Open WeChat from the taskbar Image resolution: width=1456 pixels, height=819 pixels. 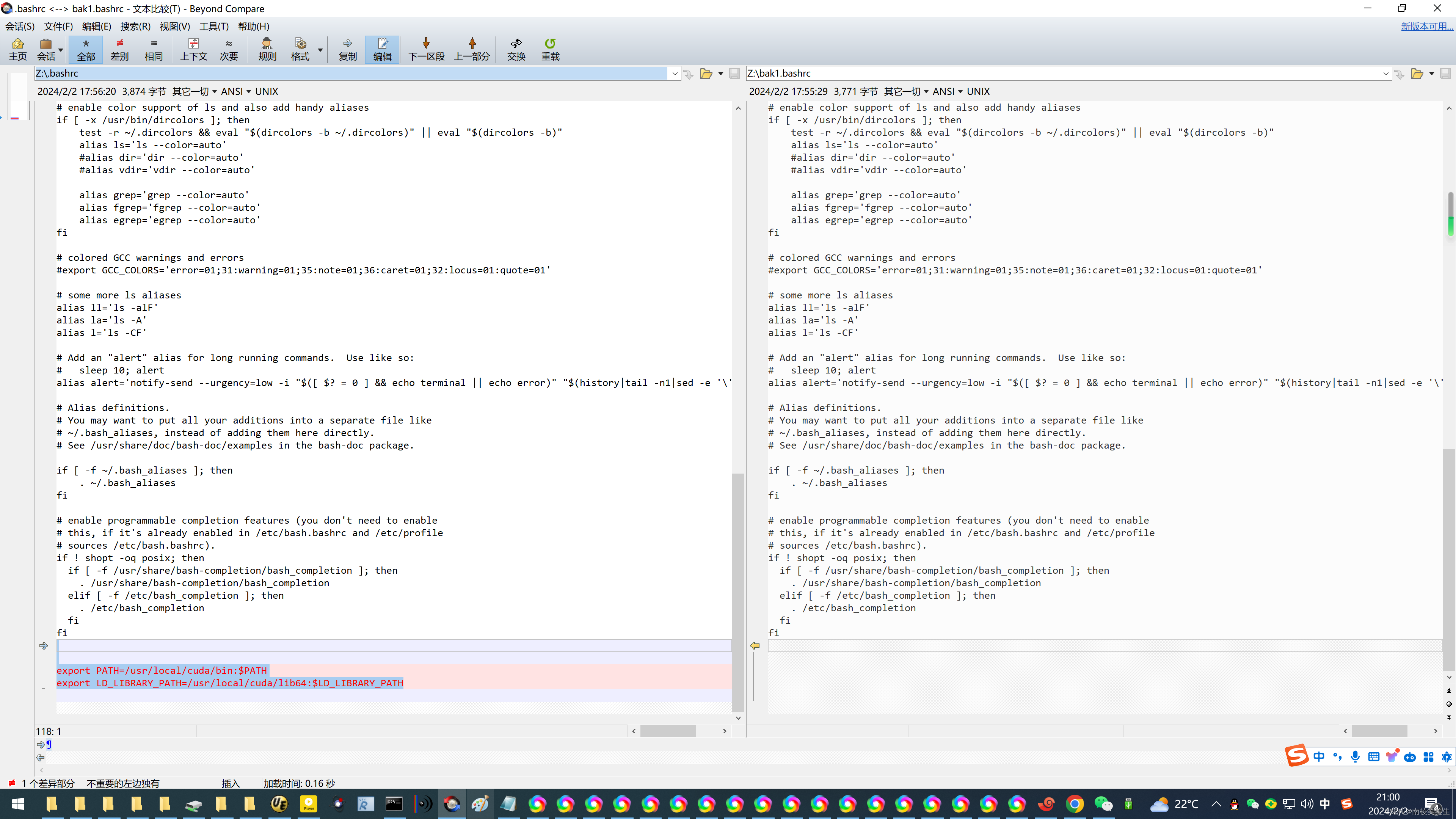click(1103, 804)
